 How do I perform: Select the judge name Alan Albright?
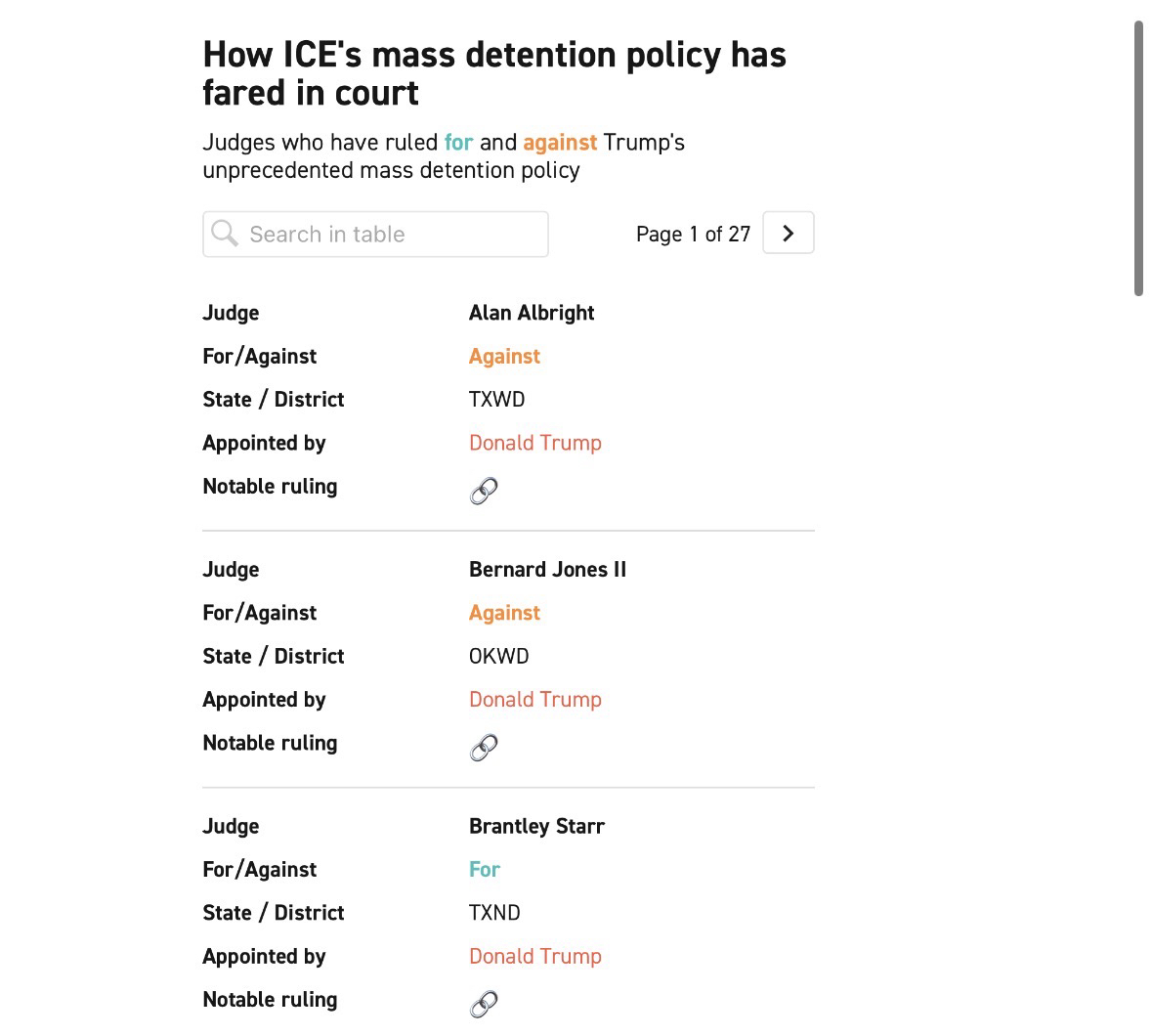click(532, 313)
